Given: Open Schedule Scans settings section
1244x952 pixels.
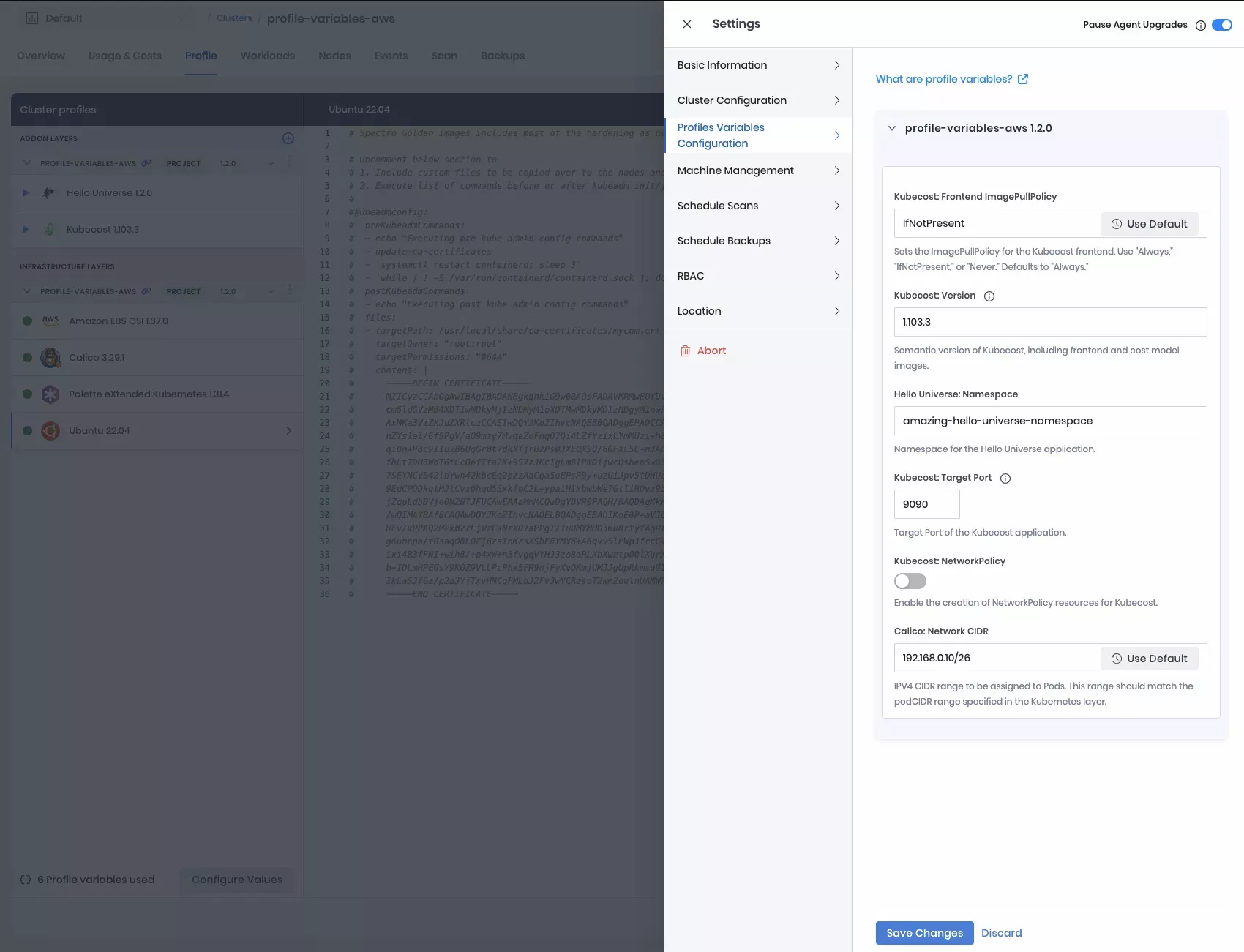Looking at the screenshot, I should pos(758,206).
